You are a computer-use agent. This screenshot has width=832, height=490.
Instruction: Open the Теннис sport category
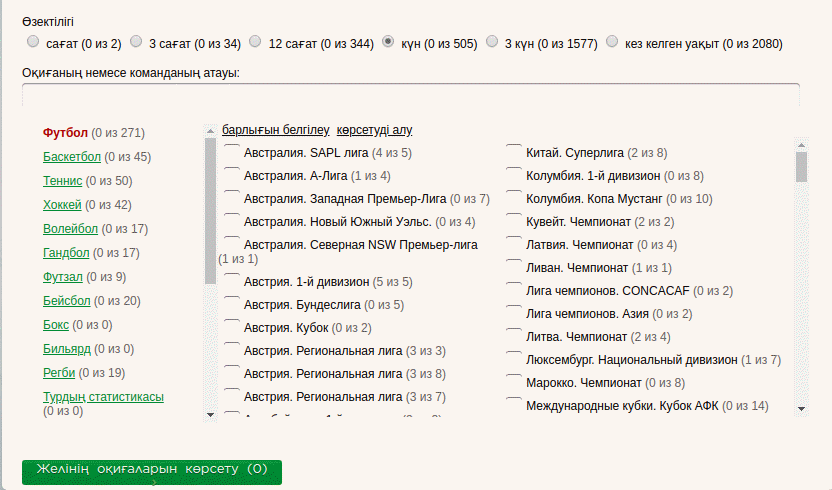pos(62,181)
